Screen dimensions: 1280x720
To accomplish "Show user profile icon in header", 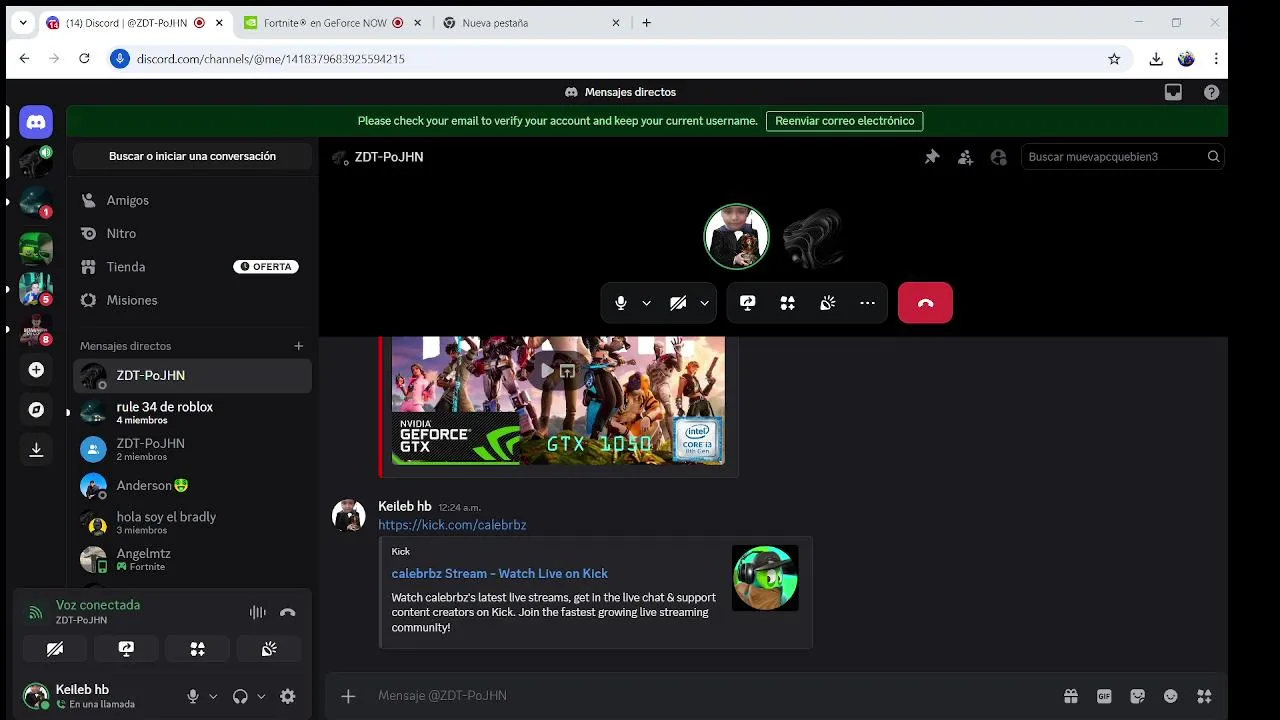I will pyautogui.click(x=998, y=157).
